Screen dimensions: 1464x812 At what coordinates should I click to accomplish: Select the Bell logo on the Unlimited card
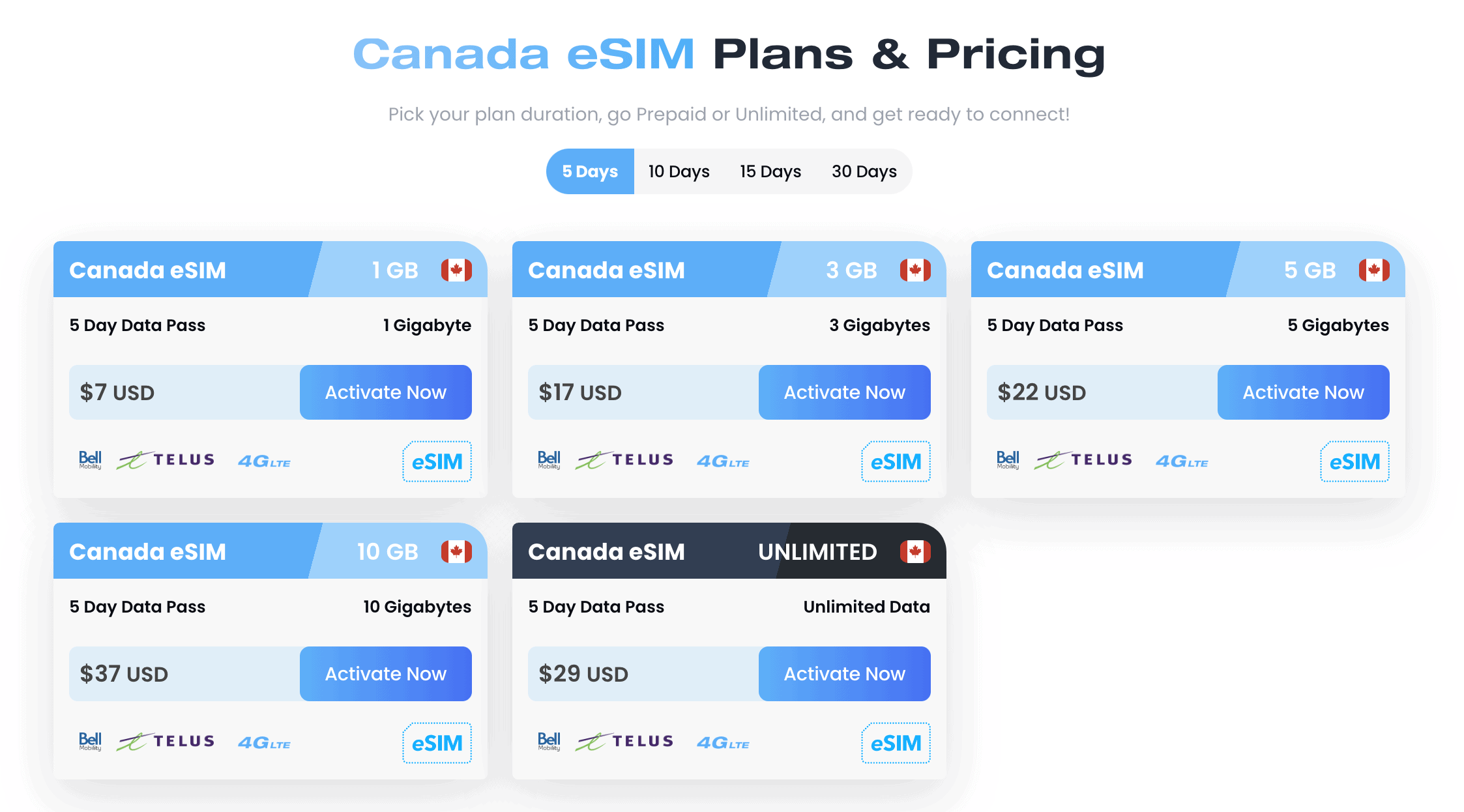point(548,742)
